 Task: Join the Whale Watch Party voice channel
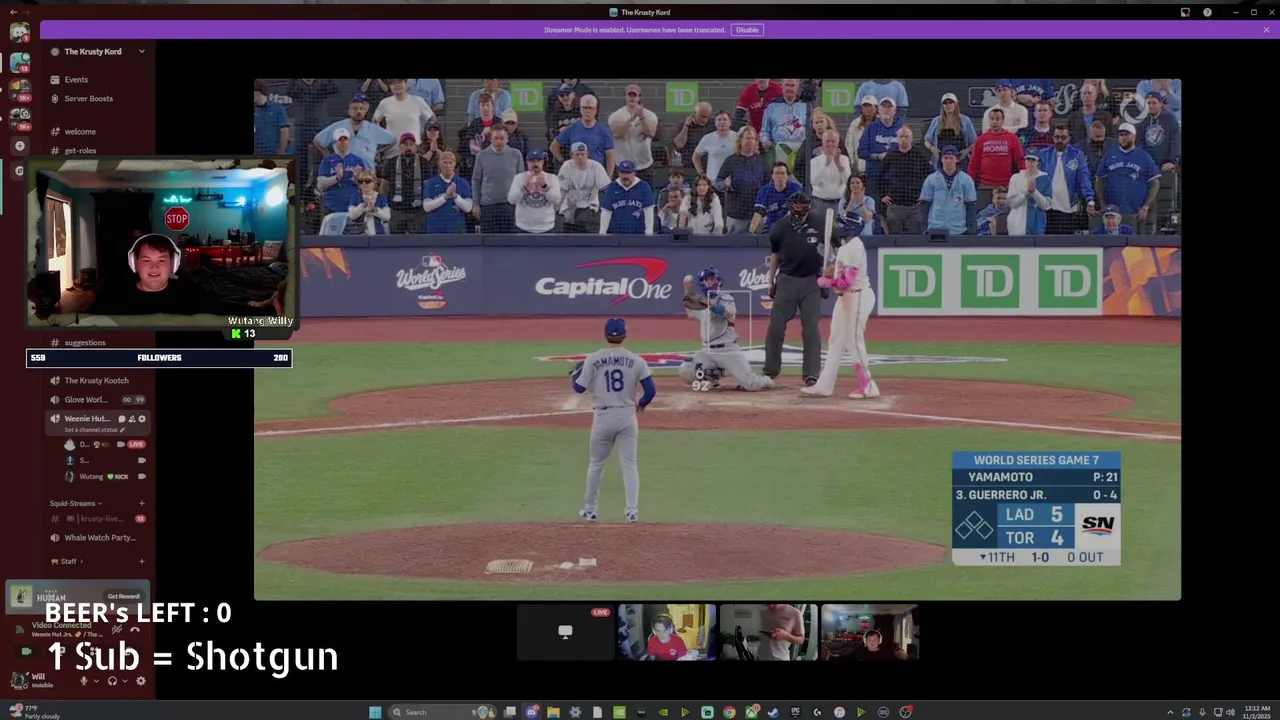pyautogui.click(x=99, y=537)
